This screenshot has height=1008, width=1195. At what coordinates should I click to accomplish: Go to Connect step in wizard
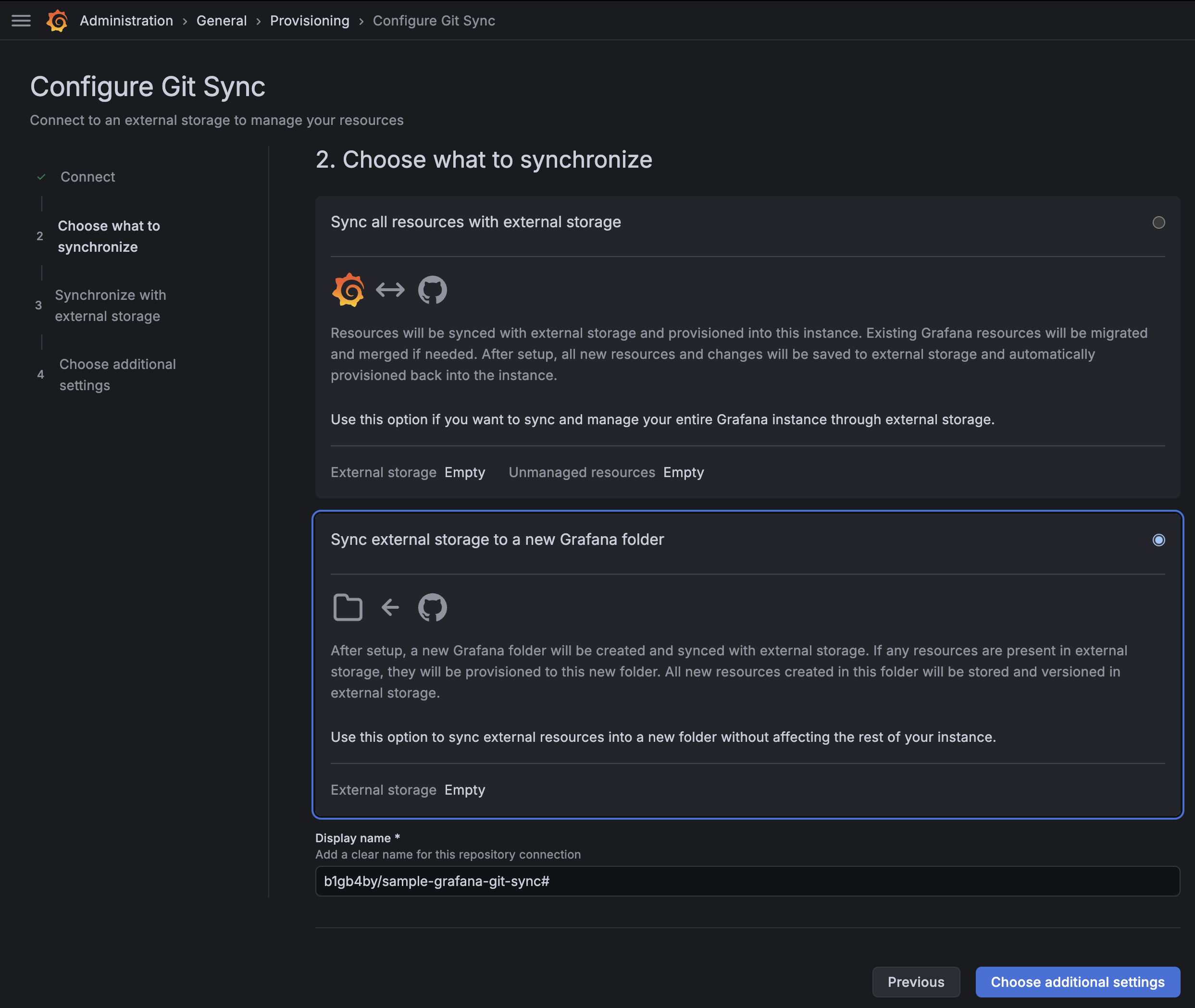[87, 177]
